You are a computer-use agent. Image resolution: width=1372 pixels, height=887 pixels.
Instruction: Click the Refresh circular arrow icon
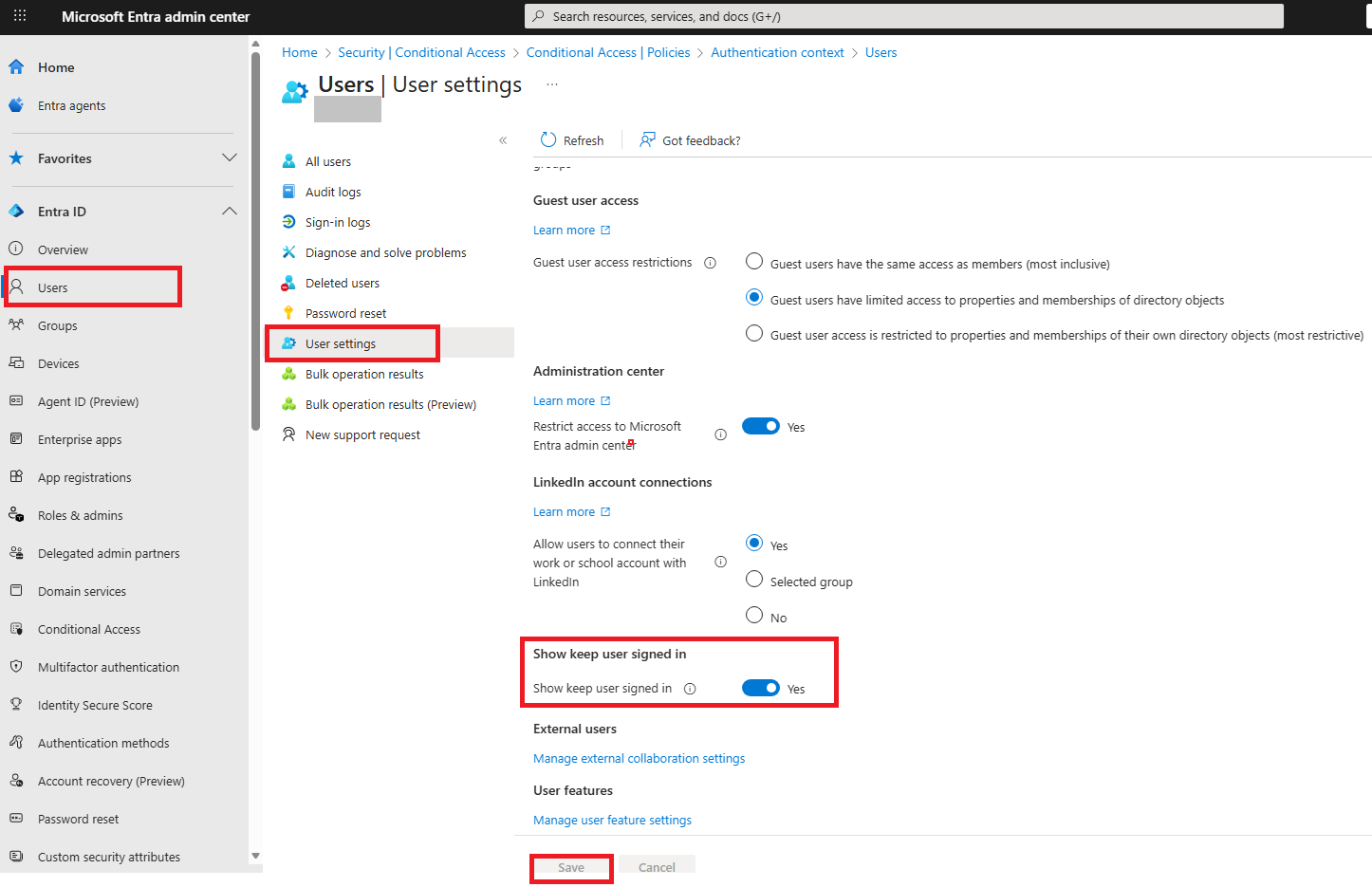(548, 139)
